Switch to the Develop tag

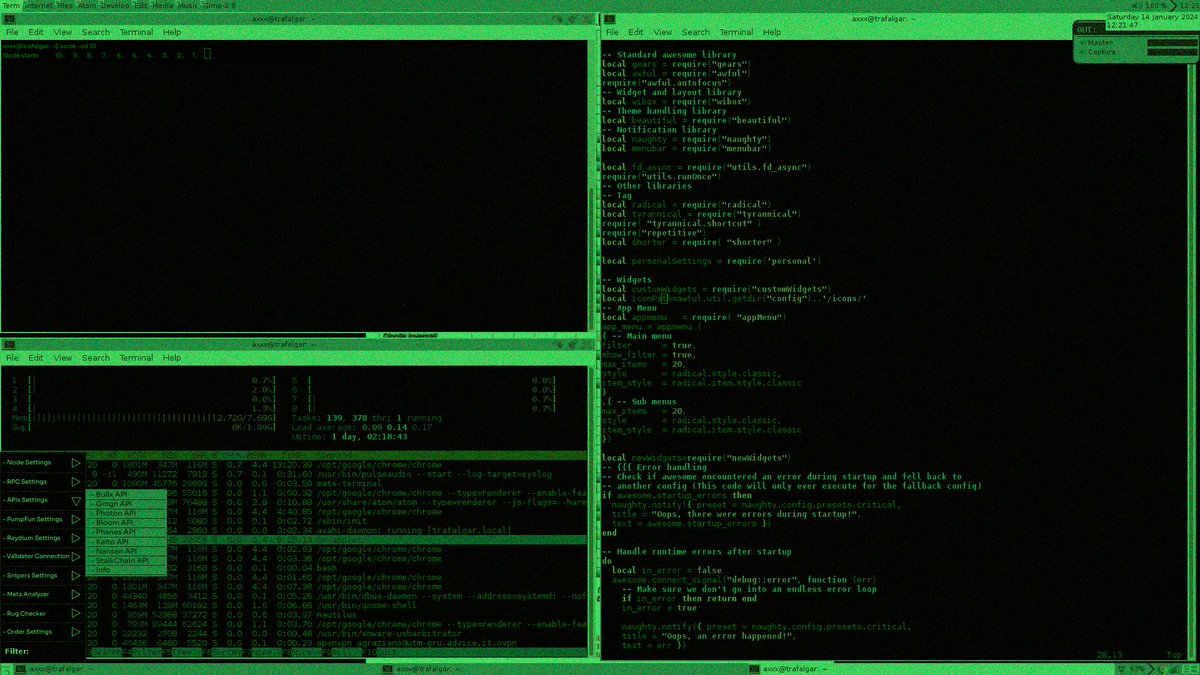coord(115,5)
